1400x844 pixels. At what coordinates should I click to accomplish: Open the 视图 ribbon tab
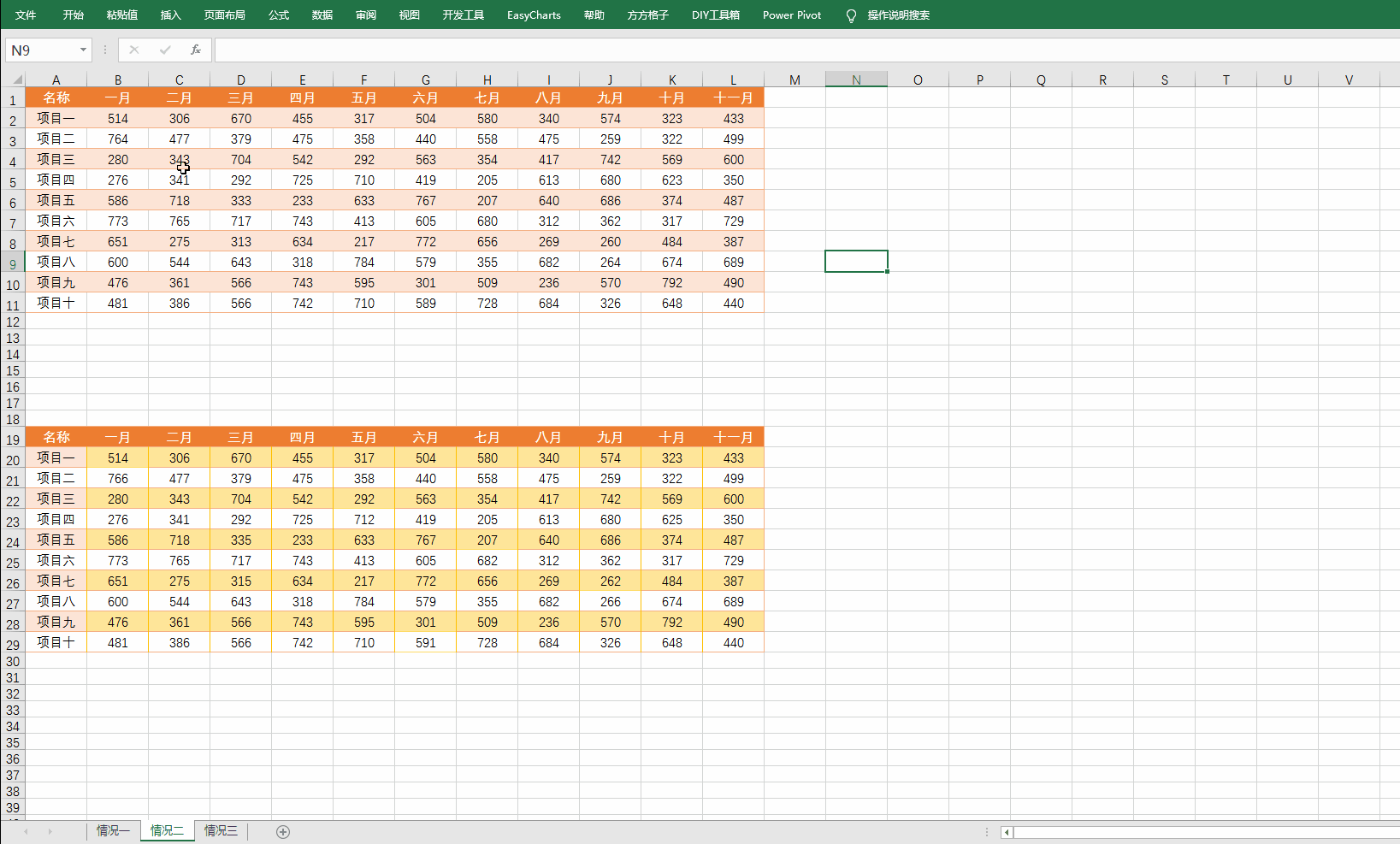(x=410, y=15)
